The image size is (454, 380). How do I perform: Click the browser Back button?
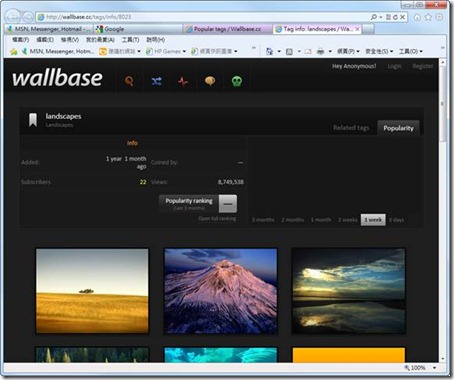(x=13, y=16)
